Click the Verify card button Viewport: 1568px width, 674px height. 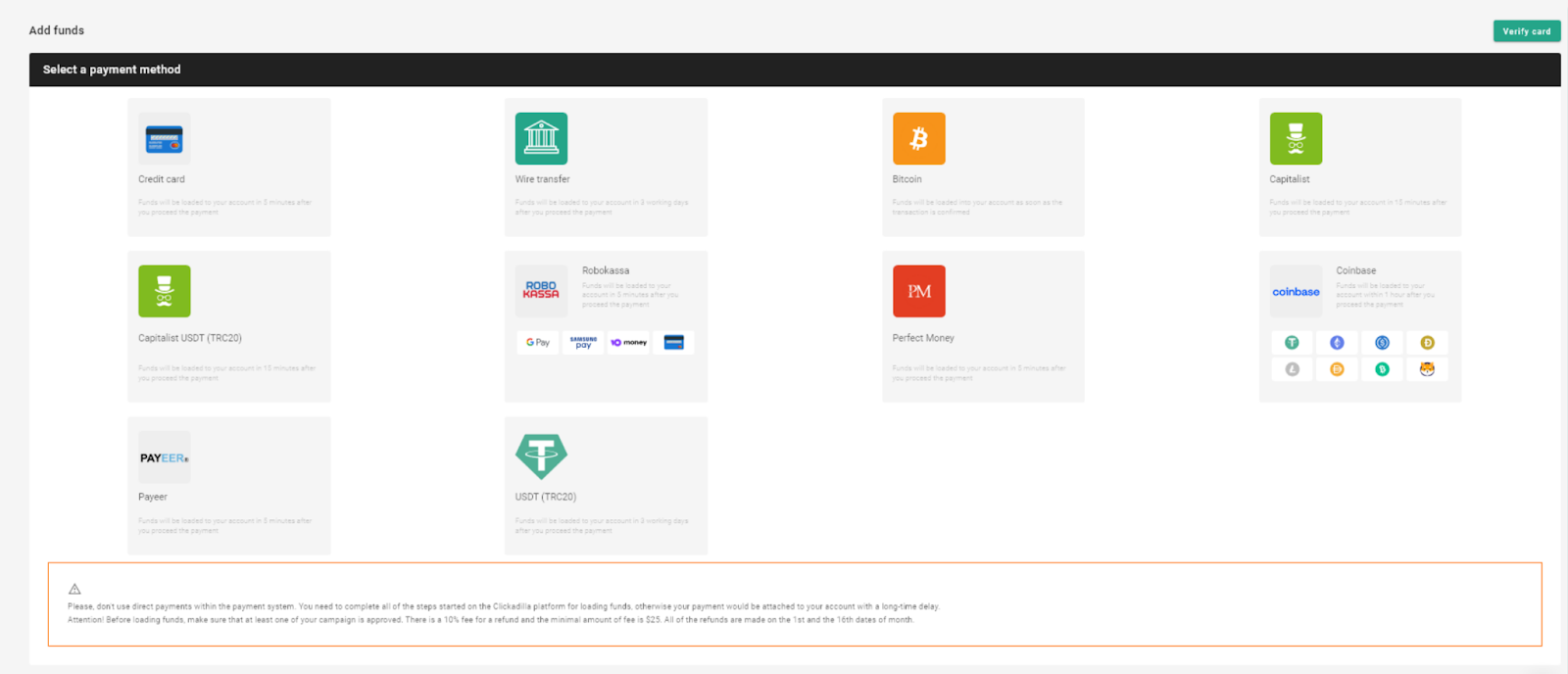[1527, 31]
